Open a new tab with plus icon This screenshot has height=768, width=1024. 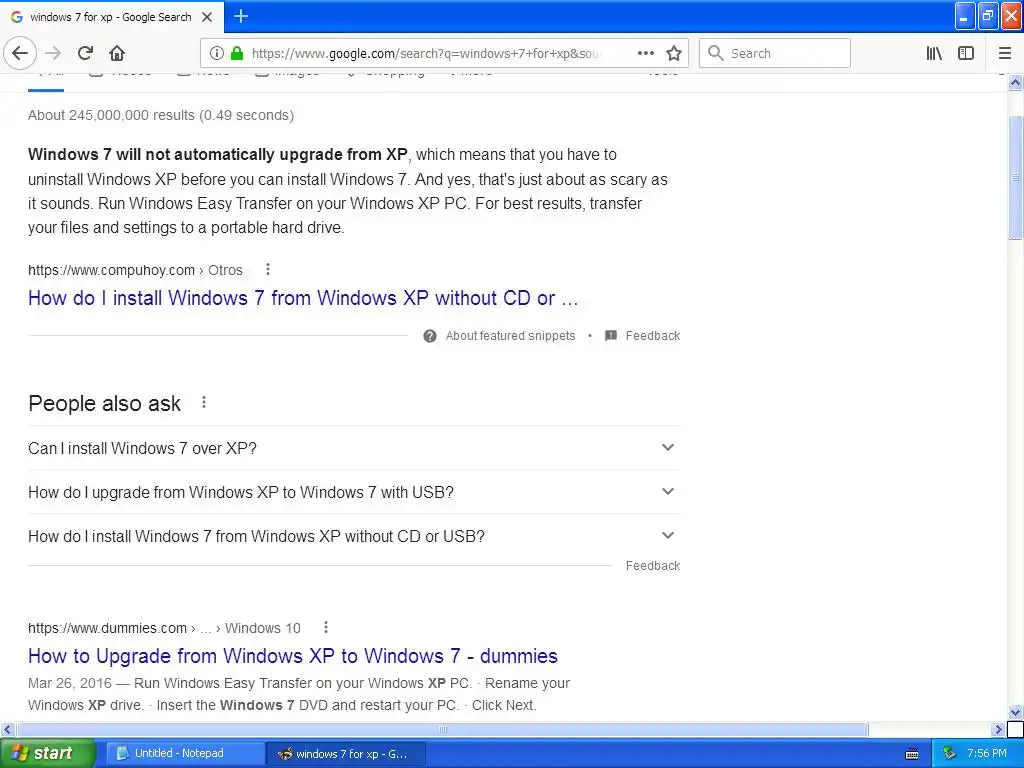coord(240,16)
